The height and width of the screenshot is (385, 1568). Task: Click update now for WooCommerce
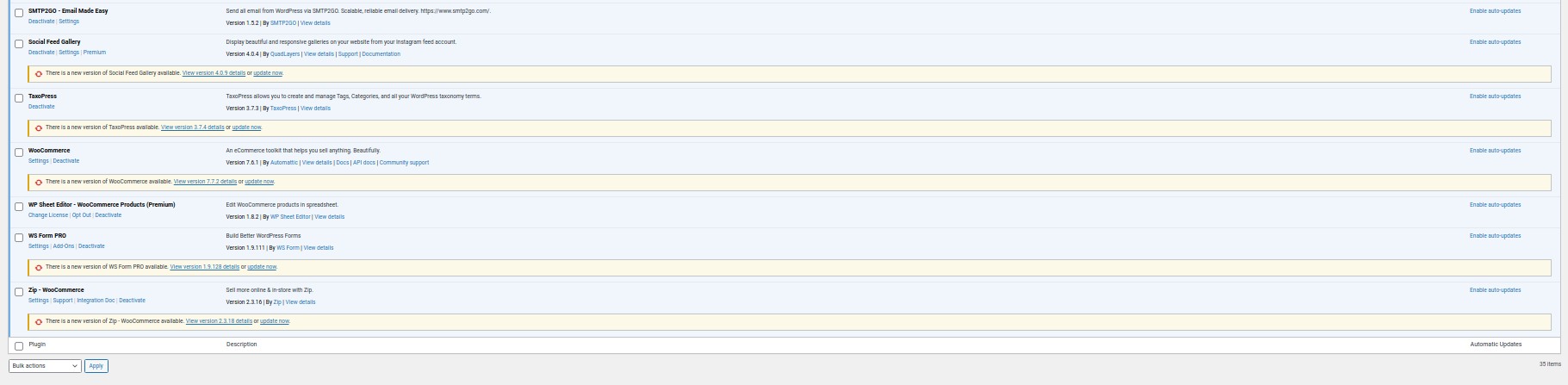coord(259,182)
